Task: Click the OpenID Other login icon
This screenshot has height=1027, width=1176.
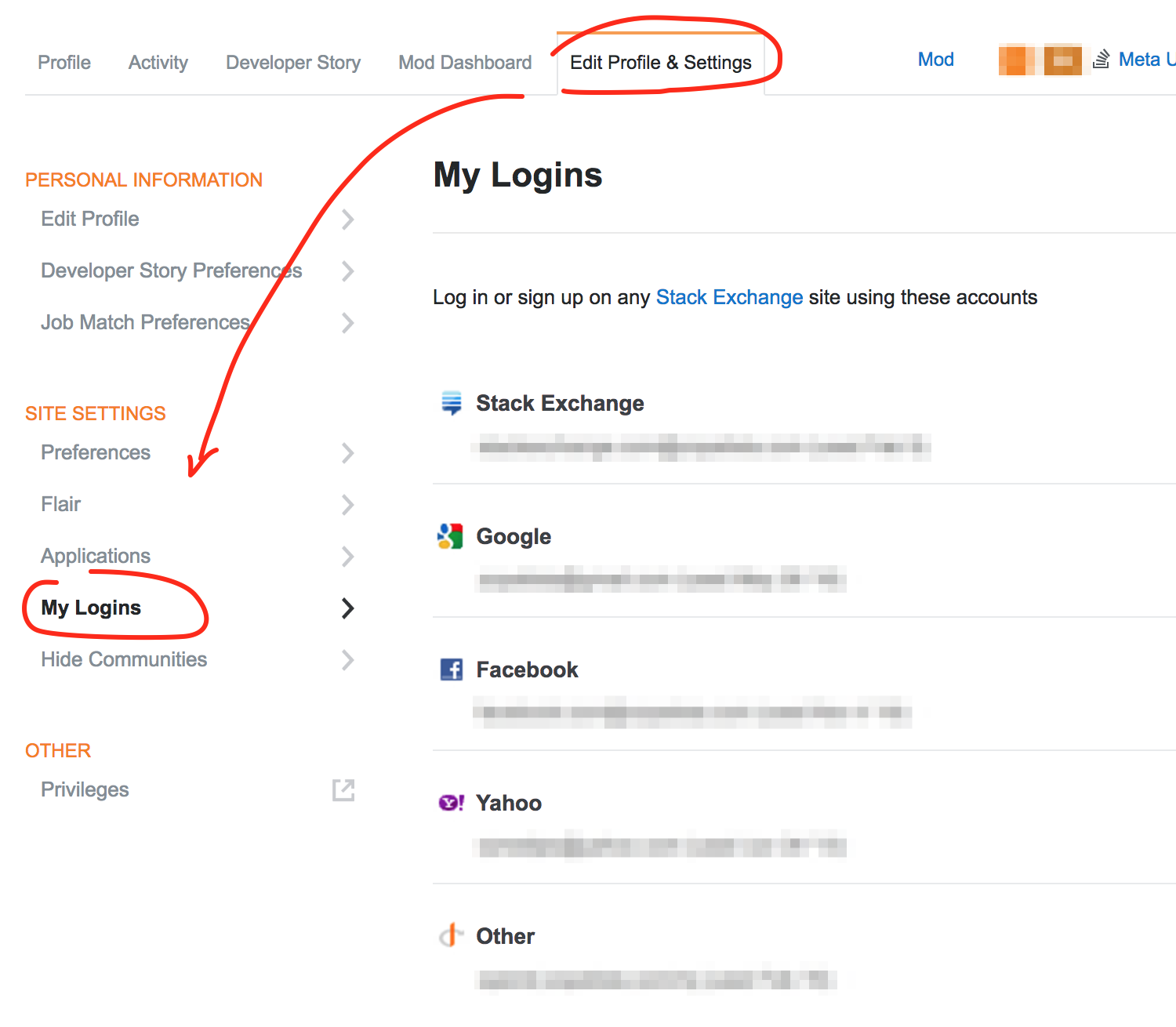Action: 451,935
